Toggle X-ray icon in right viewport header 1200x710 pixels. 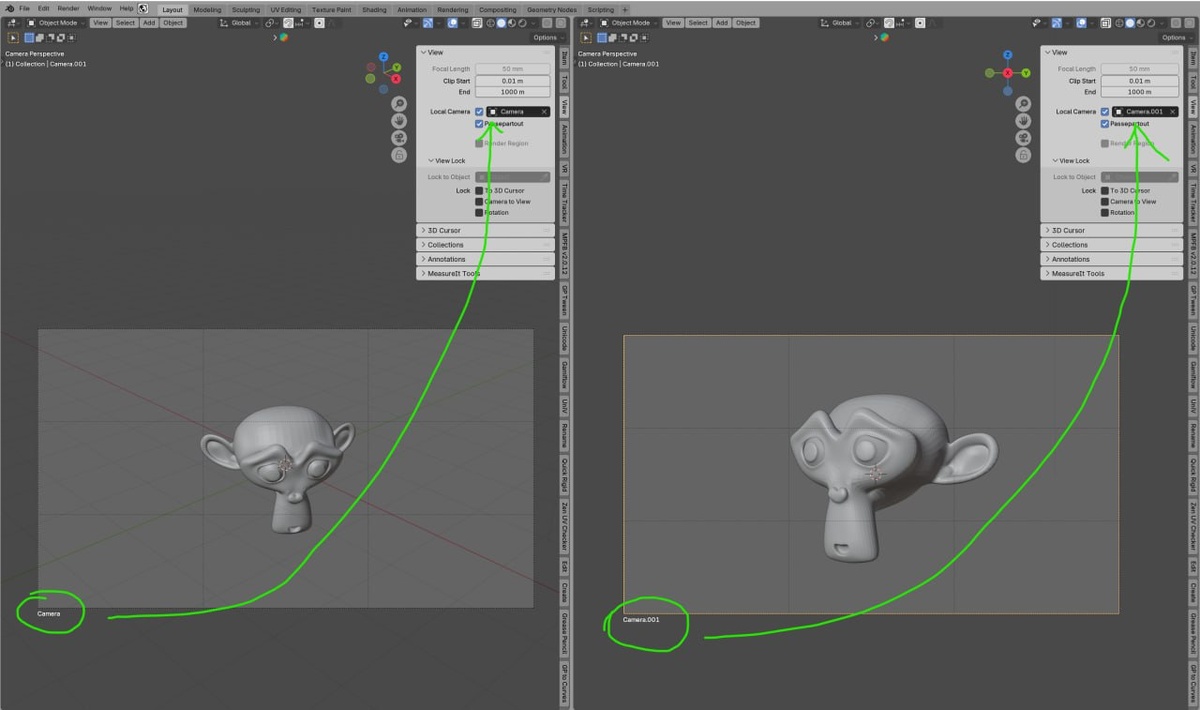pyautogui.click(x=1105, y=22)
